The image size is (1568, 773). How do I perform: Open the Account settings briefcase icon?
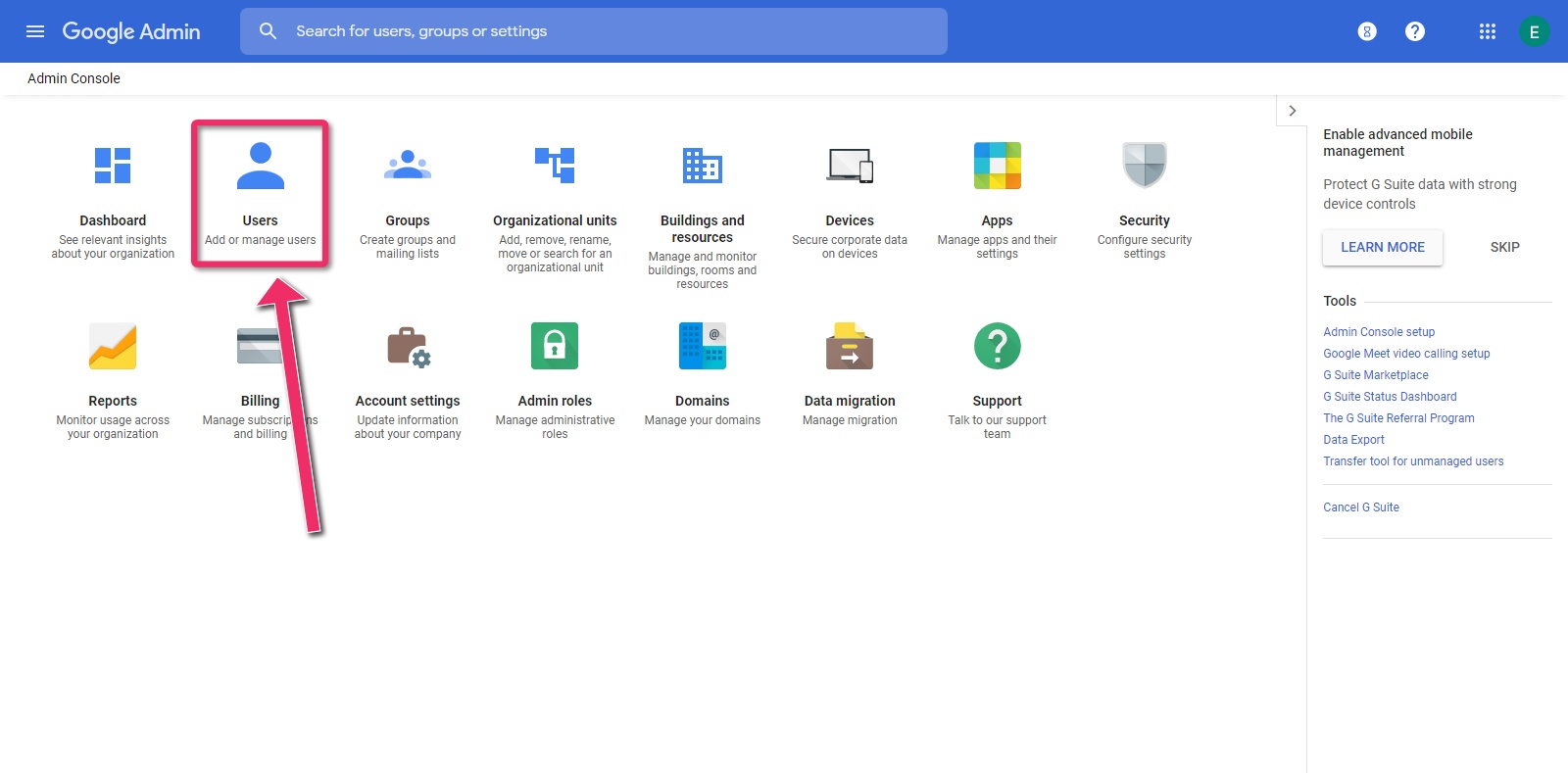pyautogui.click(x=409, y=347)
